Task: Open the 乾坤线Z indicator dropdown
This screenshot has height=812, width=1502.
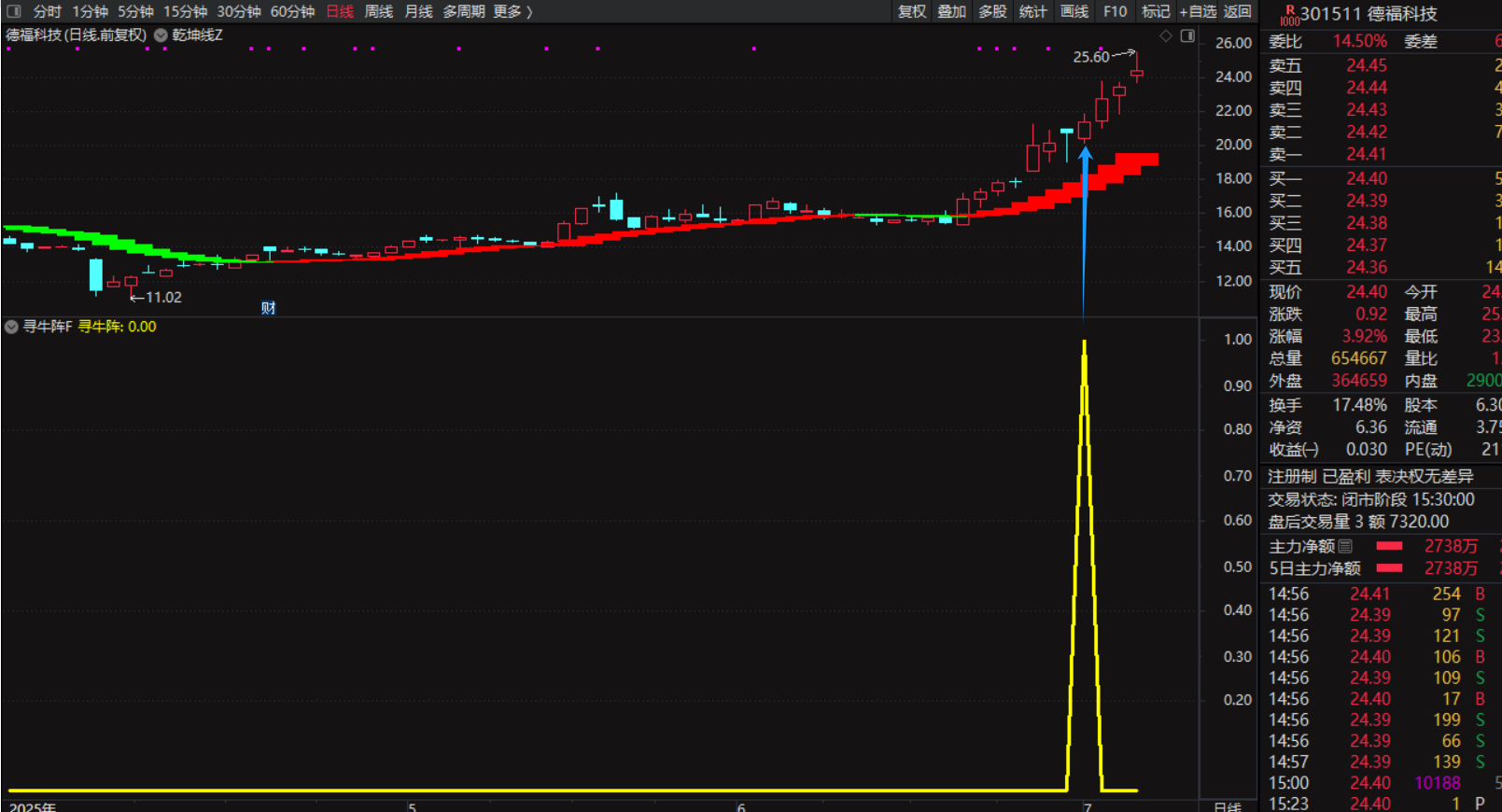Action: point(161,35)
